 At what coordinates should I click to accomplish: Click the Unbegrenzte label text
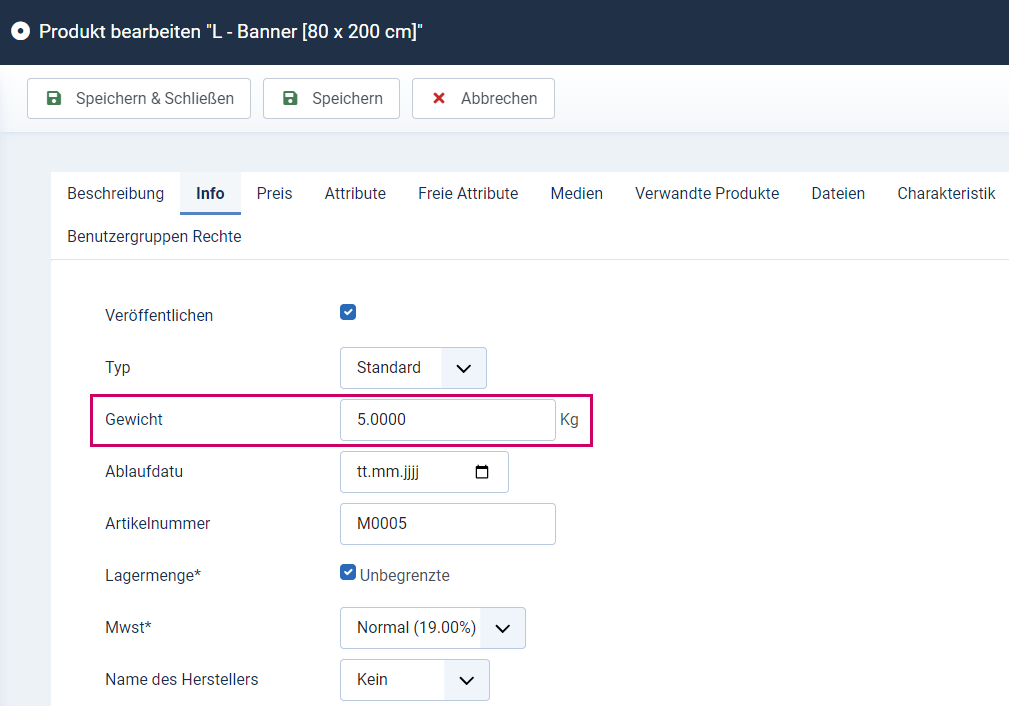click(405, 575)
